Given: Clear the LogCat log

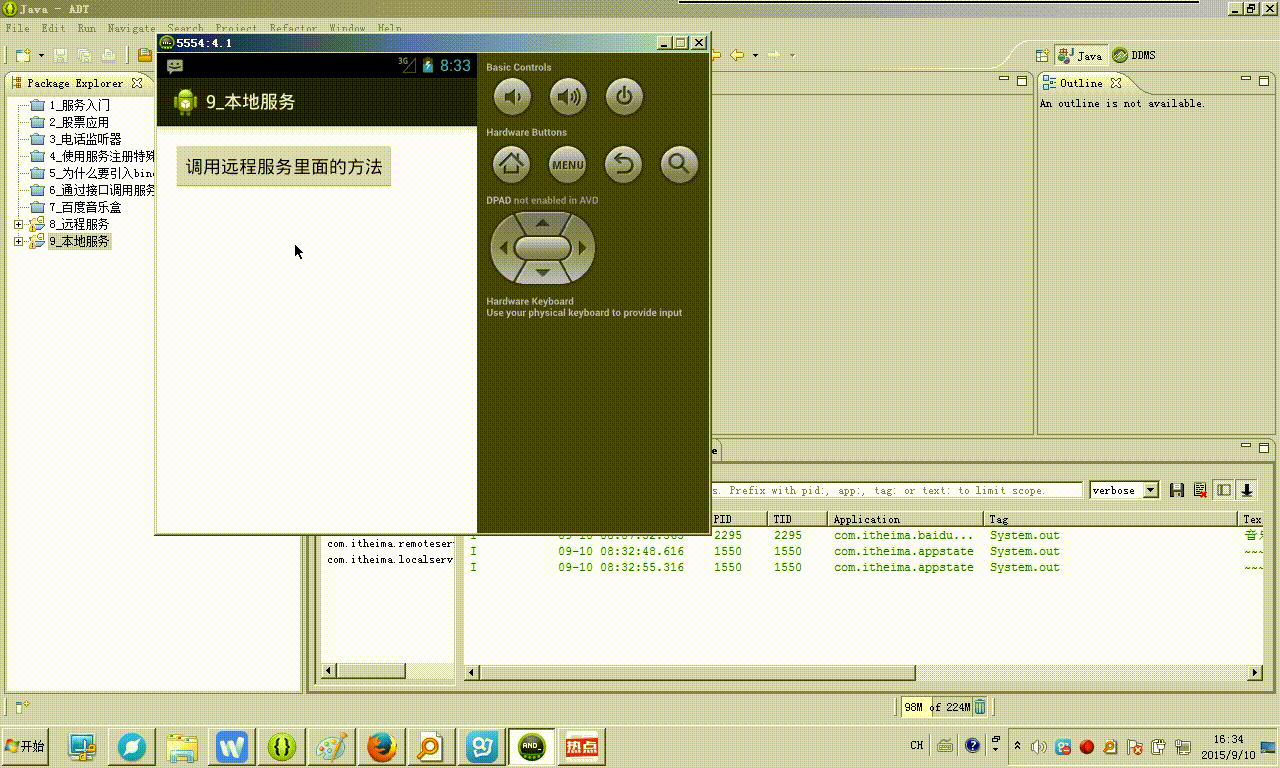Looking at the screenshot, I should [1200, 490].
